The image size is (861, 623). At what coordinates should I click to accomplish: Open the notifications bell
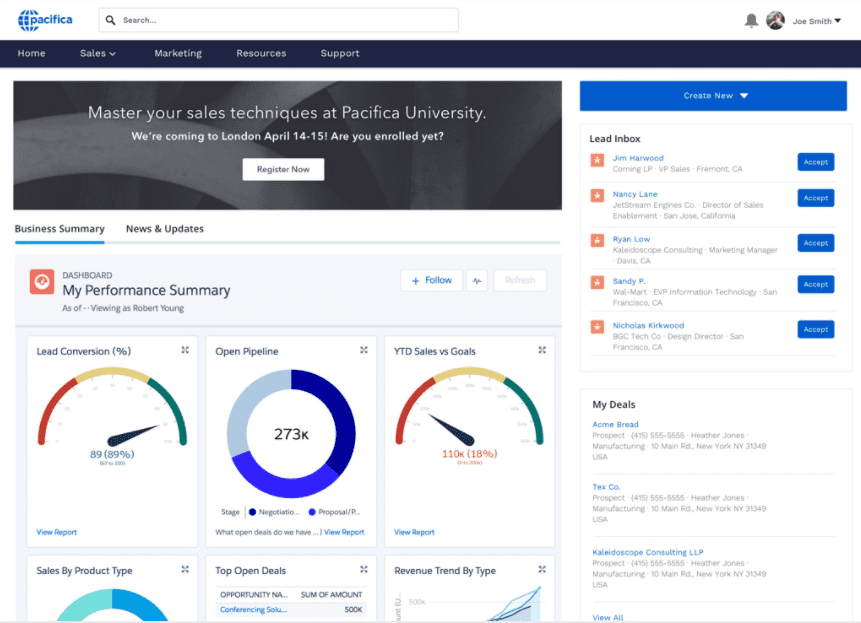pos(751,21)
